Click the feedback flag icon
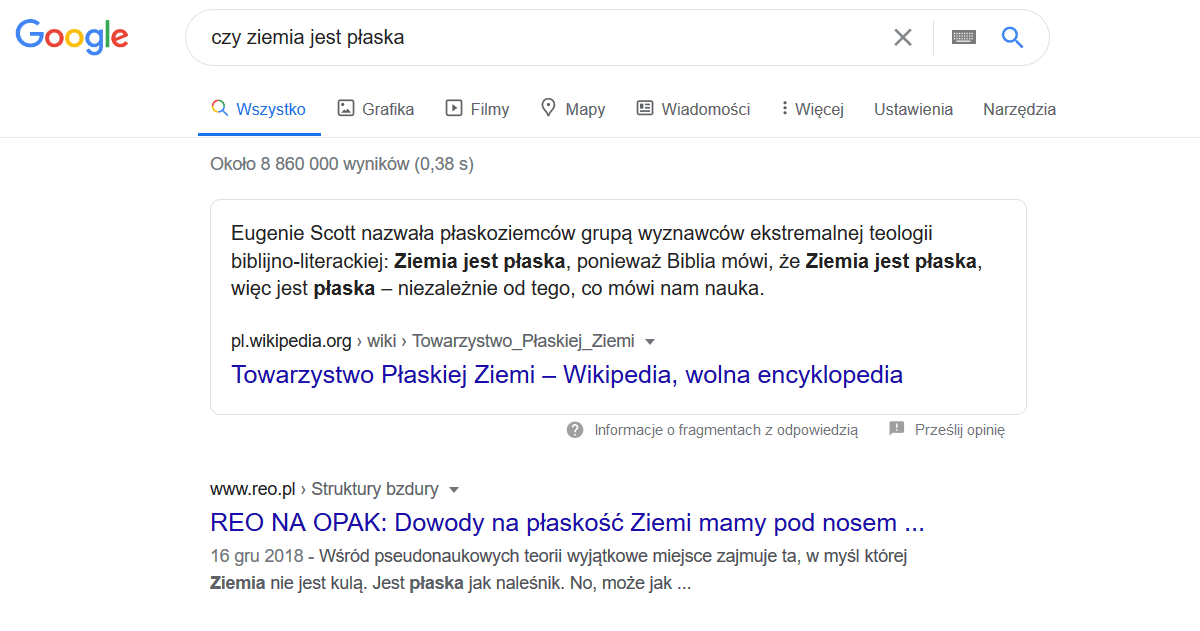Screen dimensions: 1200x631 click(x=896, y=429)
